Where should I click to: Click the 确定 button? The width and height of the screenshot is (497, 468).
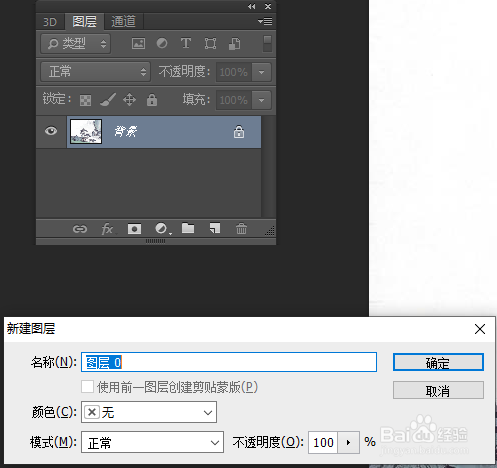click(438, 362)
